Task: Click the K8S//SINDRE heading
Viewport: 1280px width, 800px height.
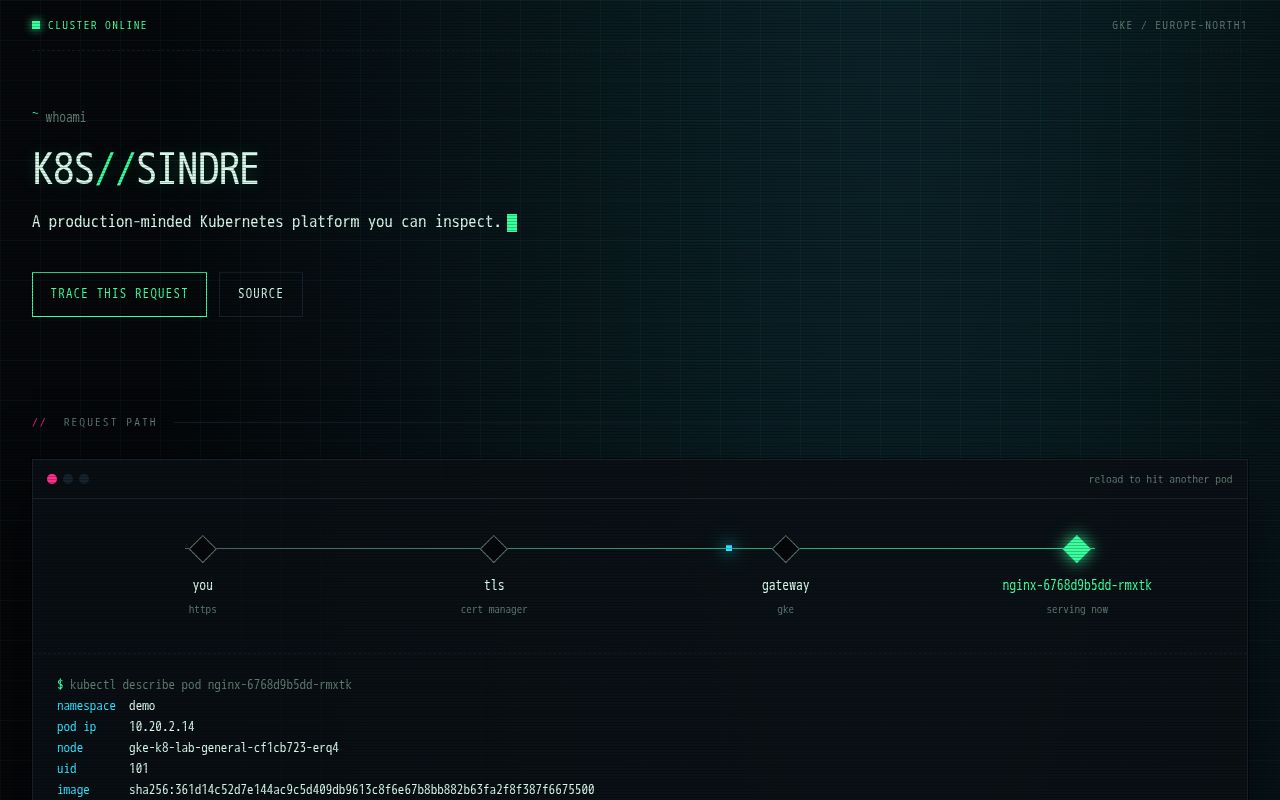Action: [x=146, y=169]
